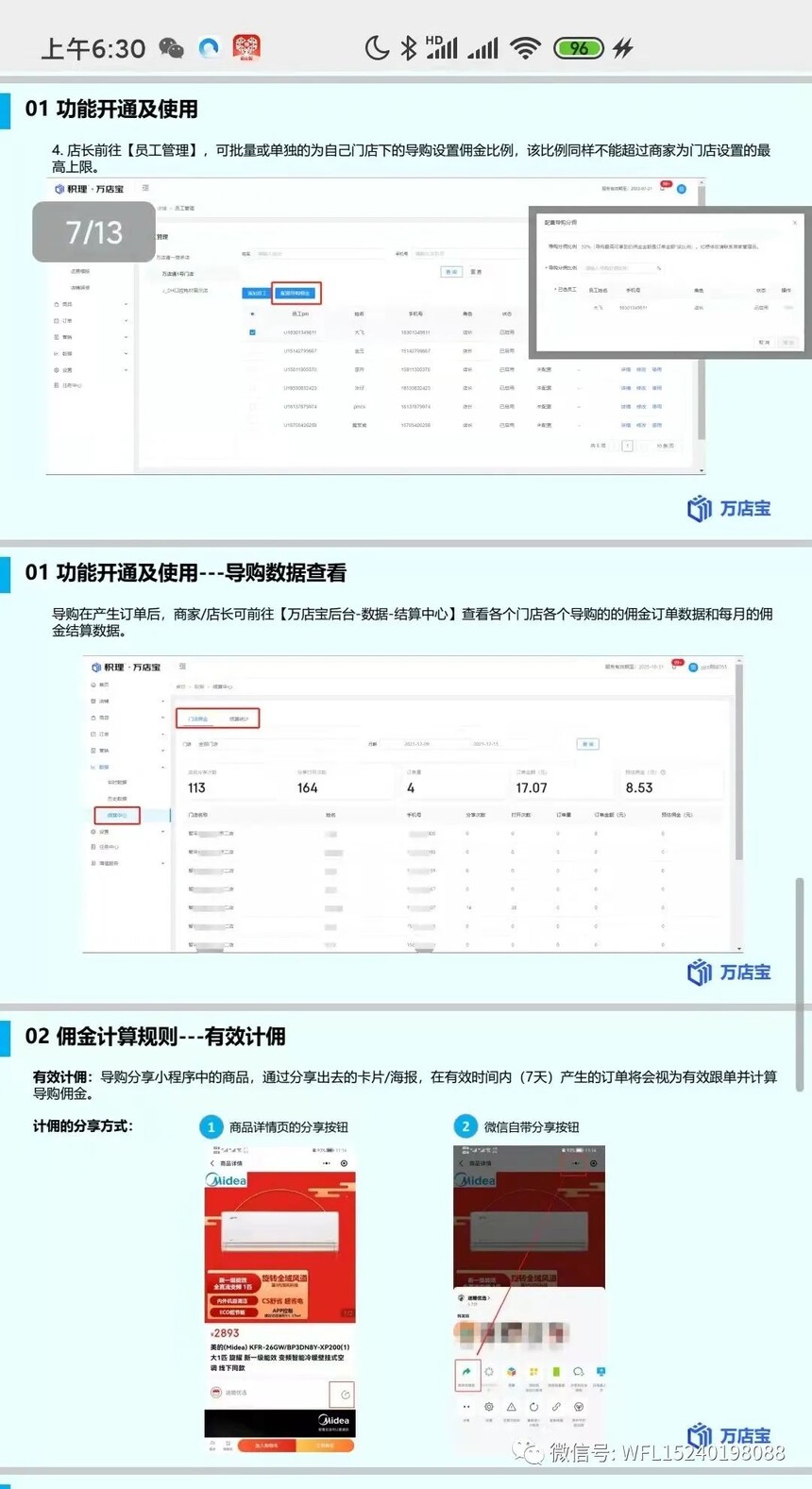Tap the Wi-Fi status icon
This screenshot has height=1489, width=812.
(x=525, y=48)
